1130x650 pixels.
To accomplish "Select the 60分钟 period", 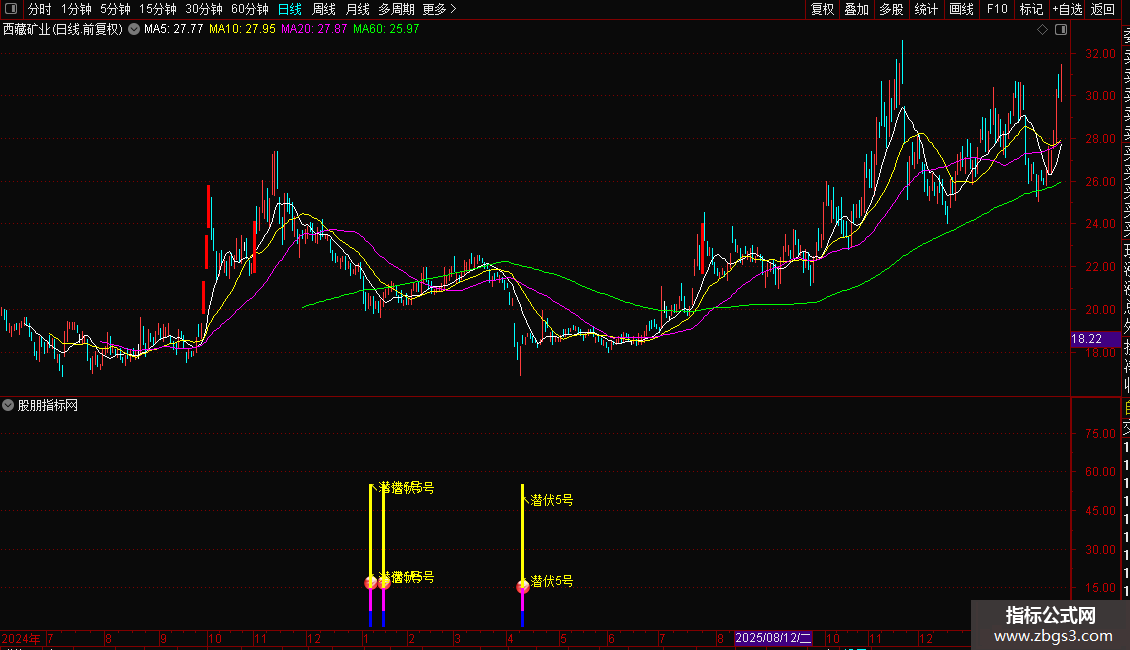I will pos(250,9).
